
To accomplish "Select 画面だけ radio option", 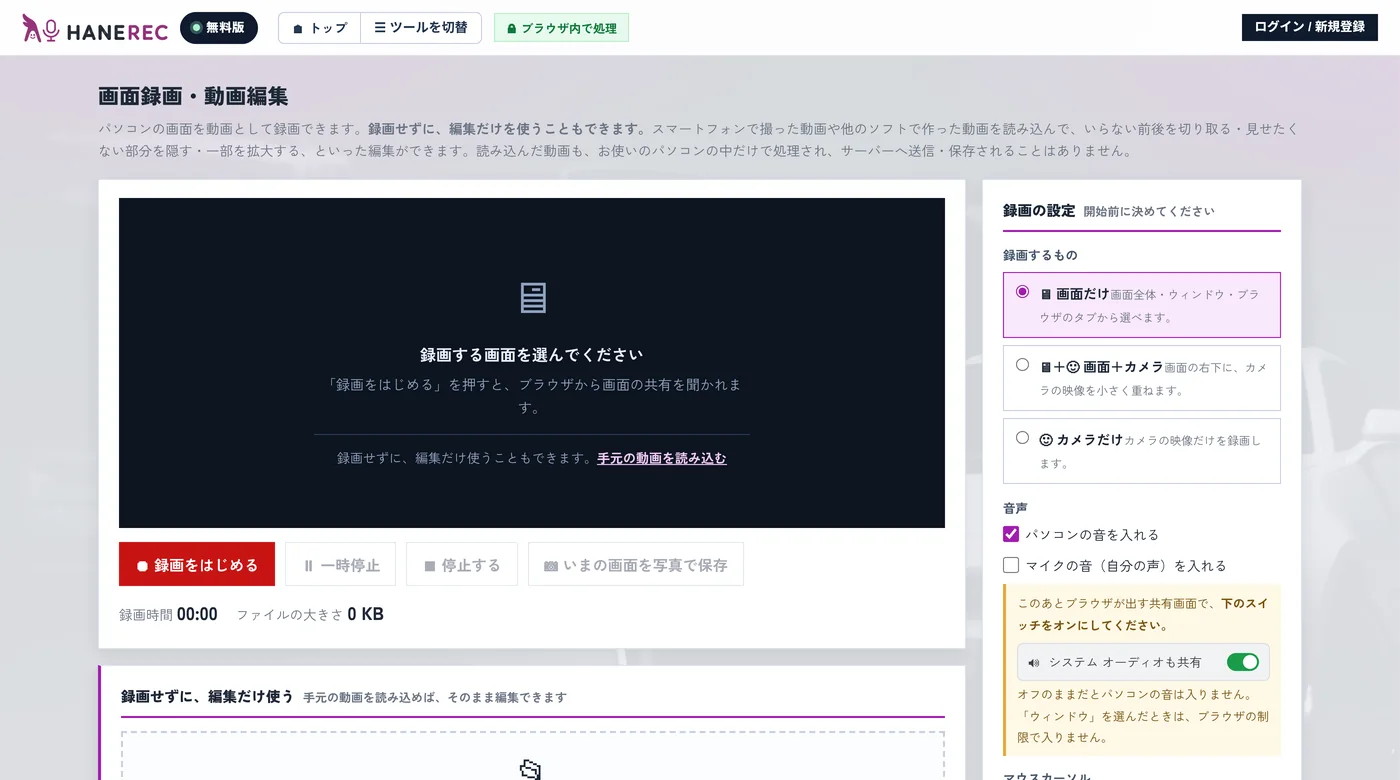I will coord(1022,292).
